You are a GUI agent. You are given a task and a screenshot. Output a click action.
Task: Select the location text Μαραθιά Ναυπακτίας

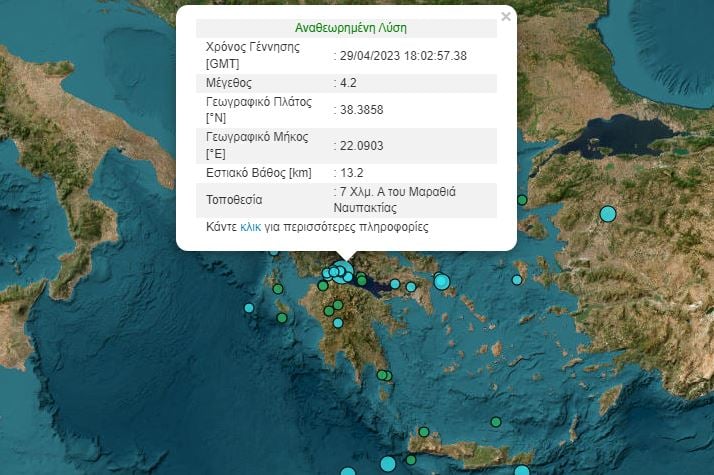click(395, 199)
